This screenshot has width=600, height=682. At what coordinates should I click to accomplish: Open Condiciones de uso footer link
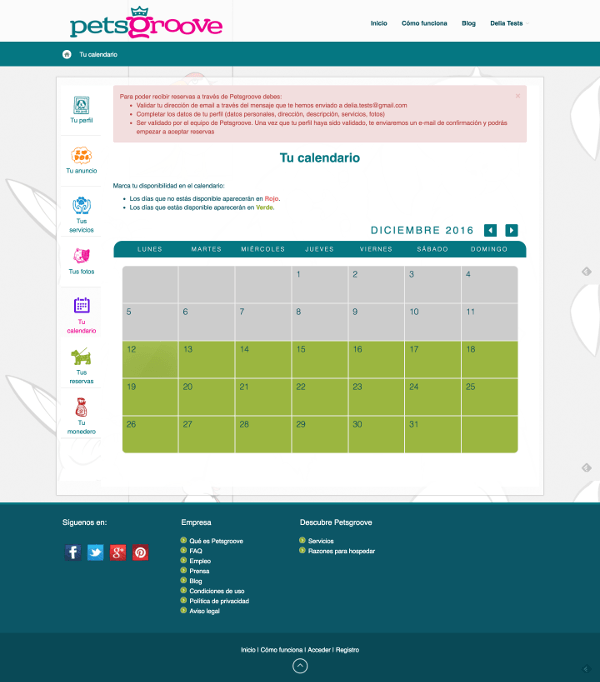click(217, 591)
